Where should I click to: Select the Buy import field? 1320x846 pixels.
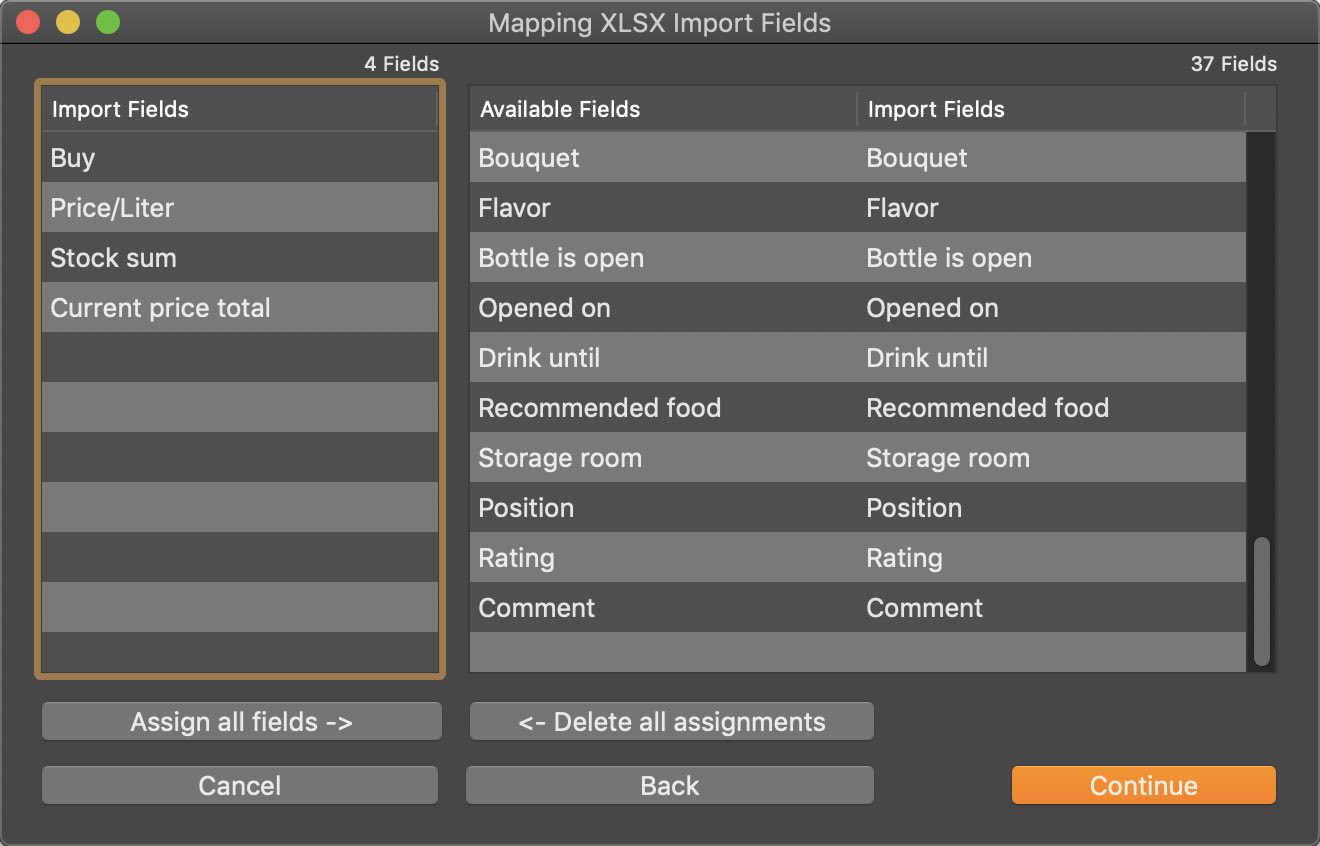tap(239, 158)
